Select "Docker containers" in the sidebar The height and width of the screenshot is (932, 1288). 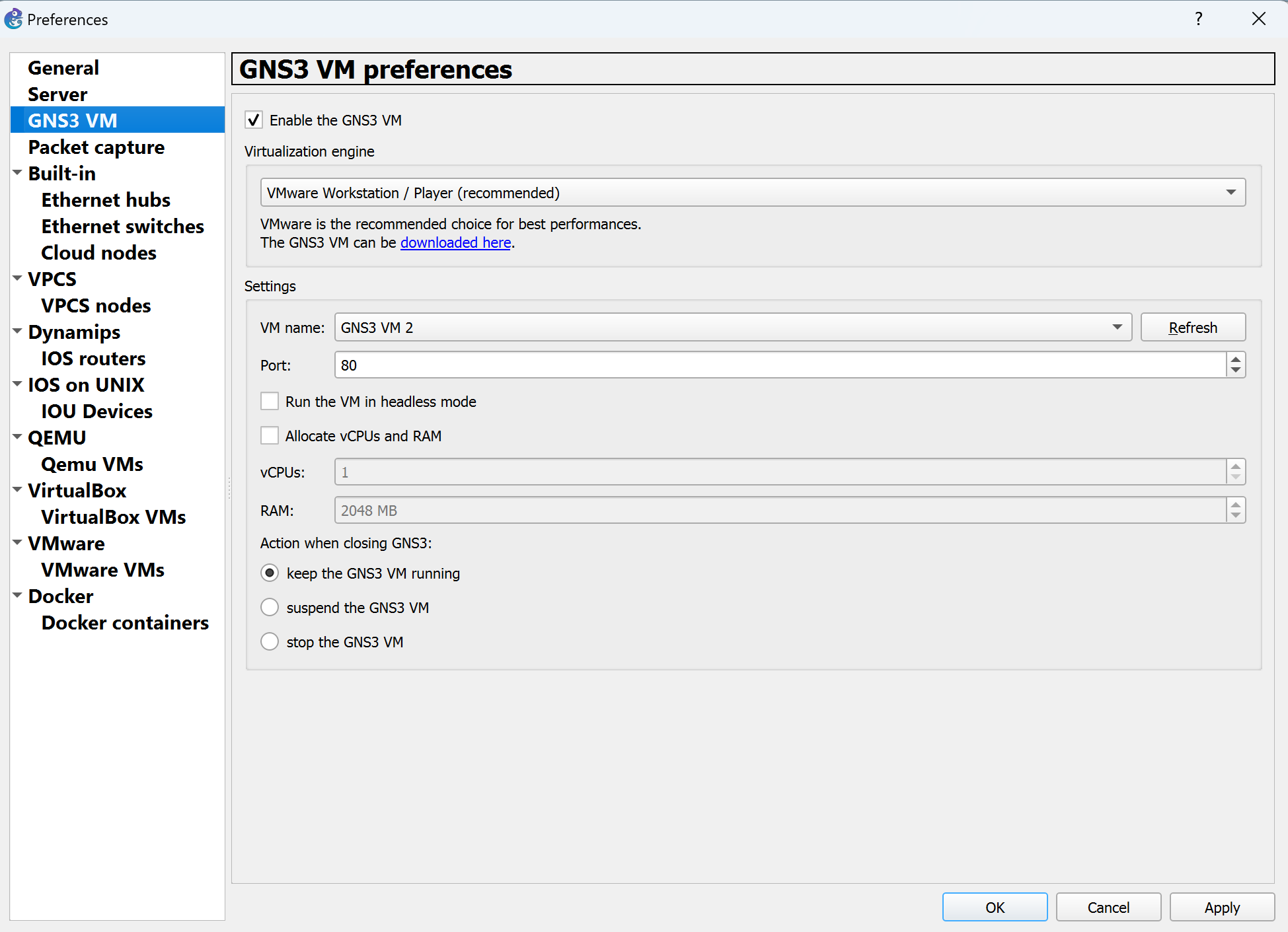(x=125, y=622)
